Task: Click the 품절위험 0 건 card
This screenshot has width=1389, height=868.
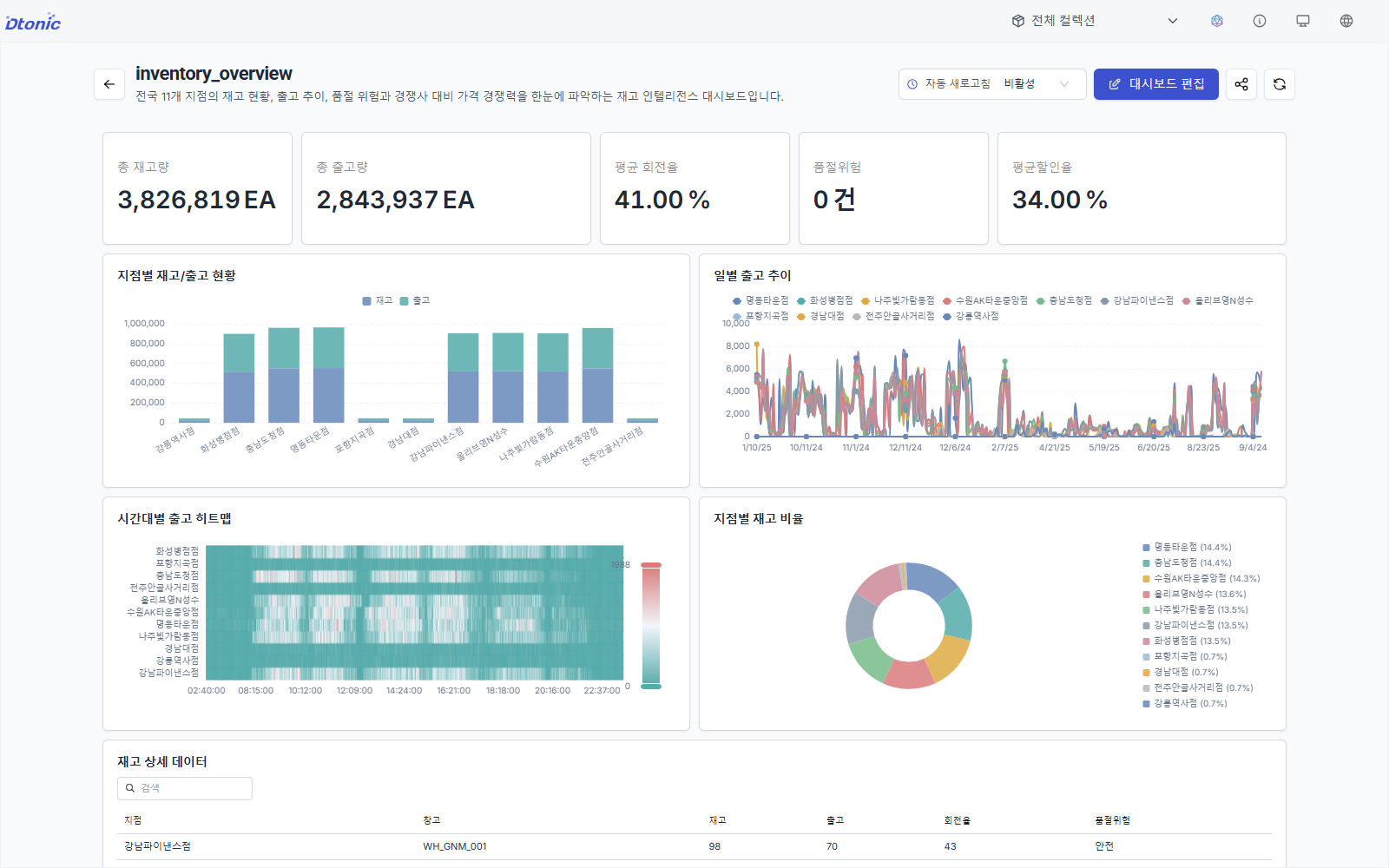Action: [x=893, y=188]
